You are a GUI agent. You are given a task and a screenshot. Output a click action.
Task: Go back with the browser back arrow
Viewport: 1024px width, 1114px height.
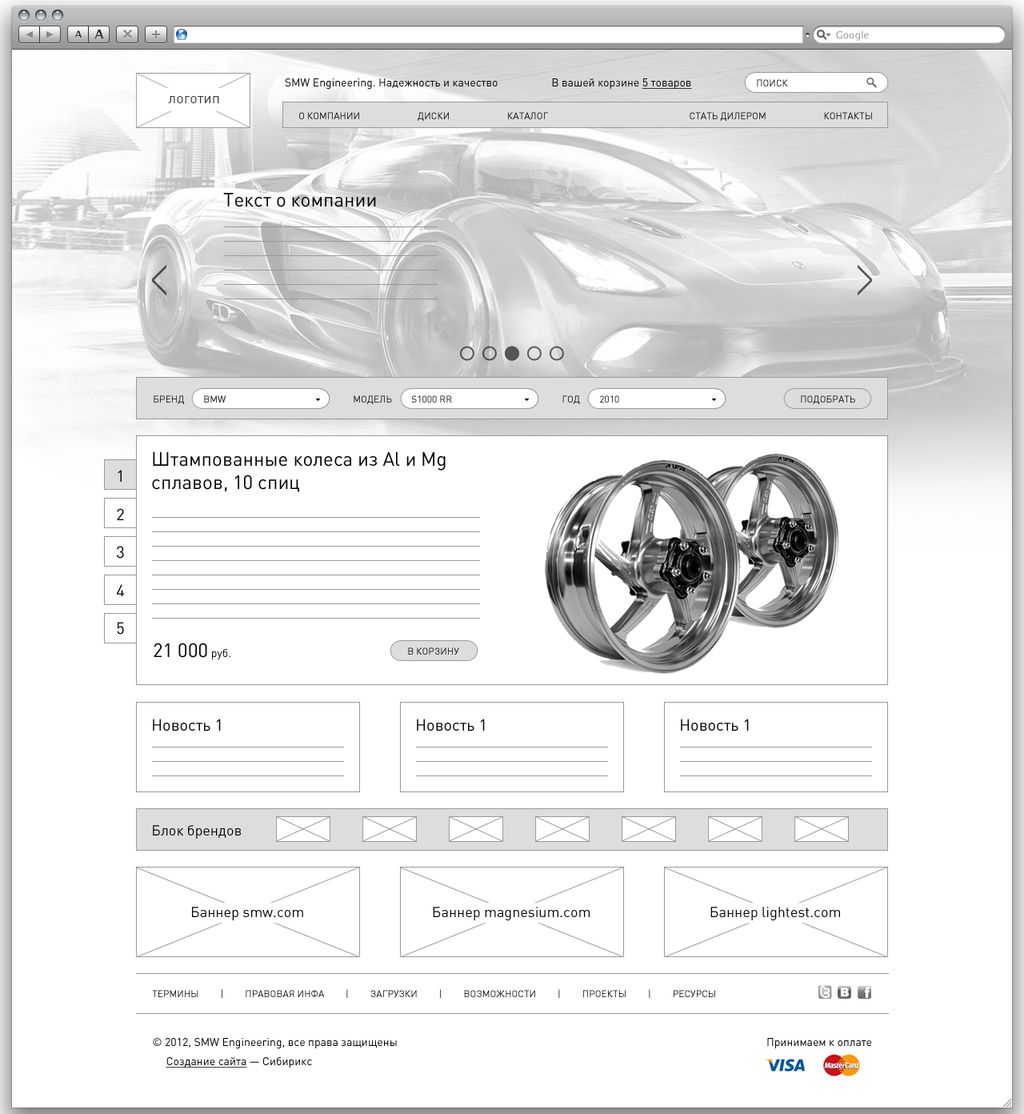click(x=29, y=34)
